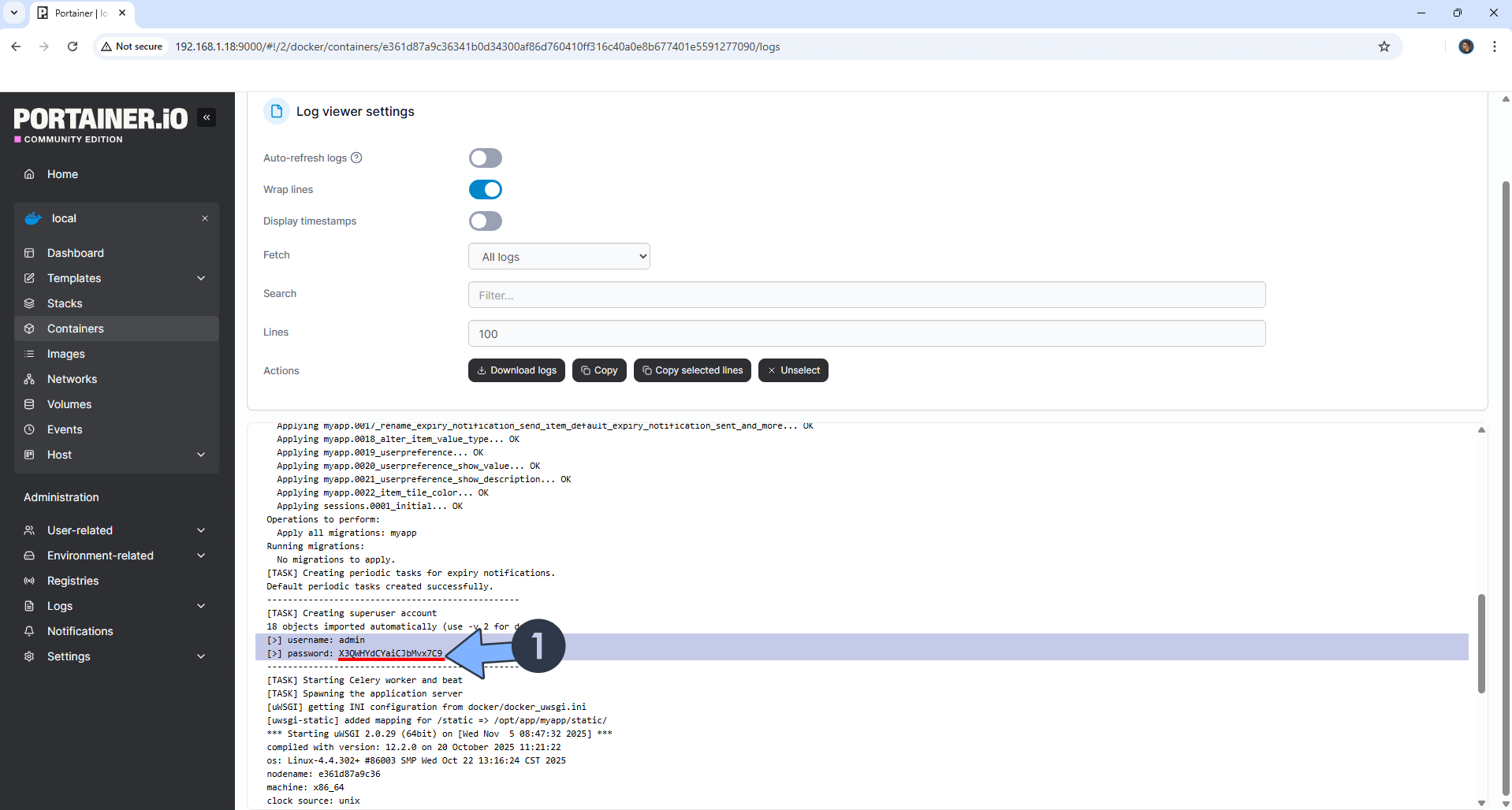This screenshot has height=810, width=1512.
Task: Open the Containers section
Action: 75,329
